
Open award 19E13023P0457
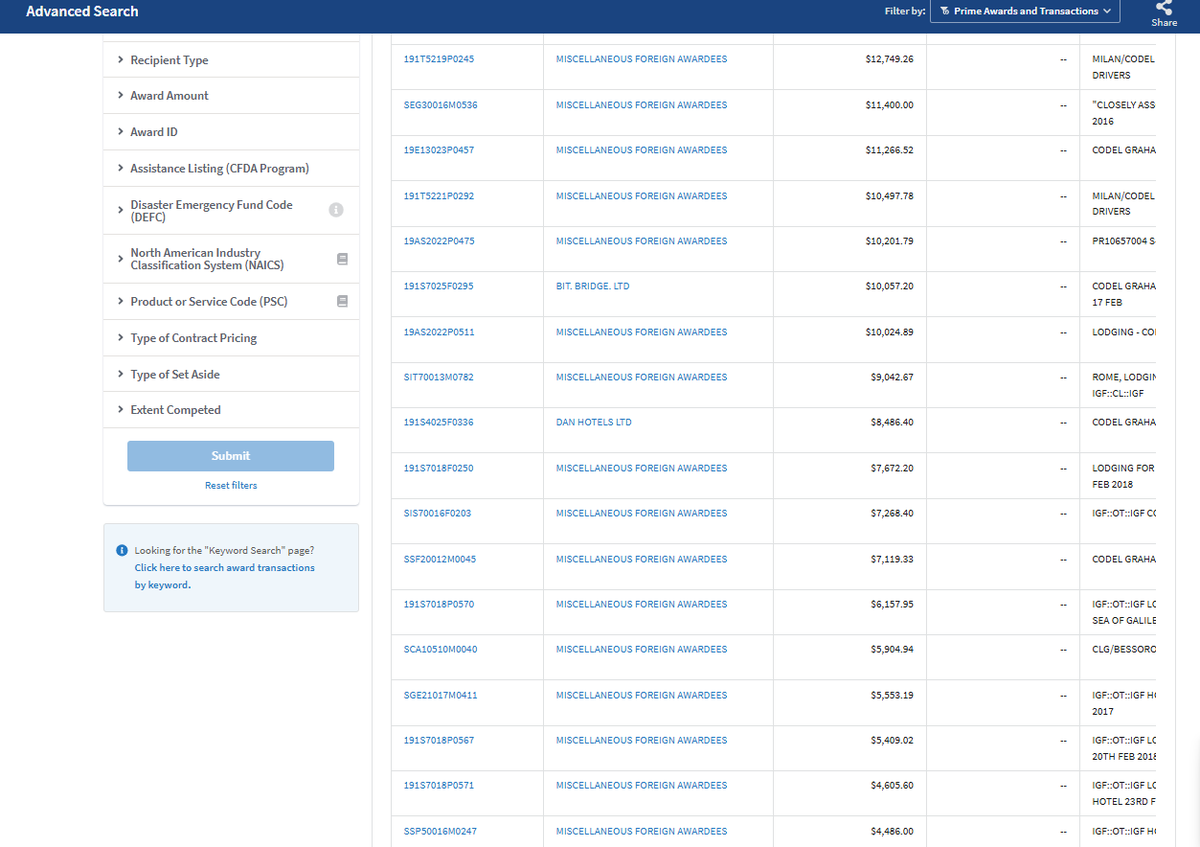pyautogui.click(x=438, y=150)
